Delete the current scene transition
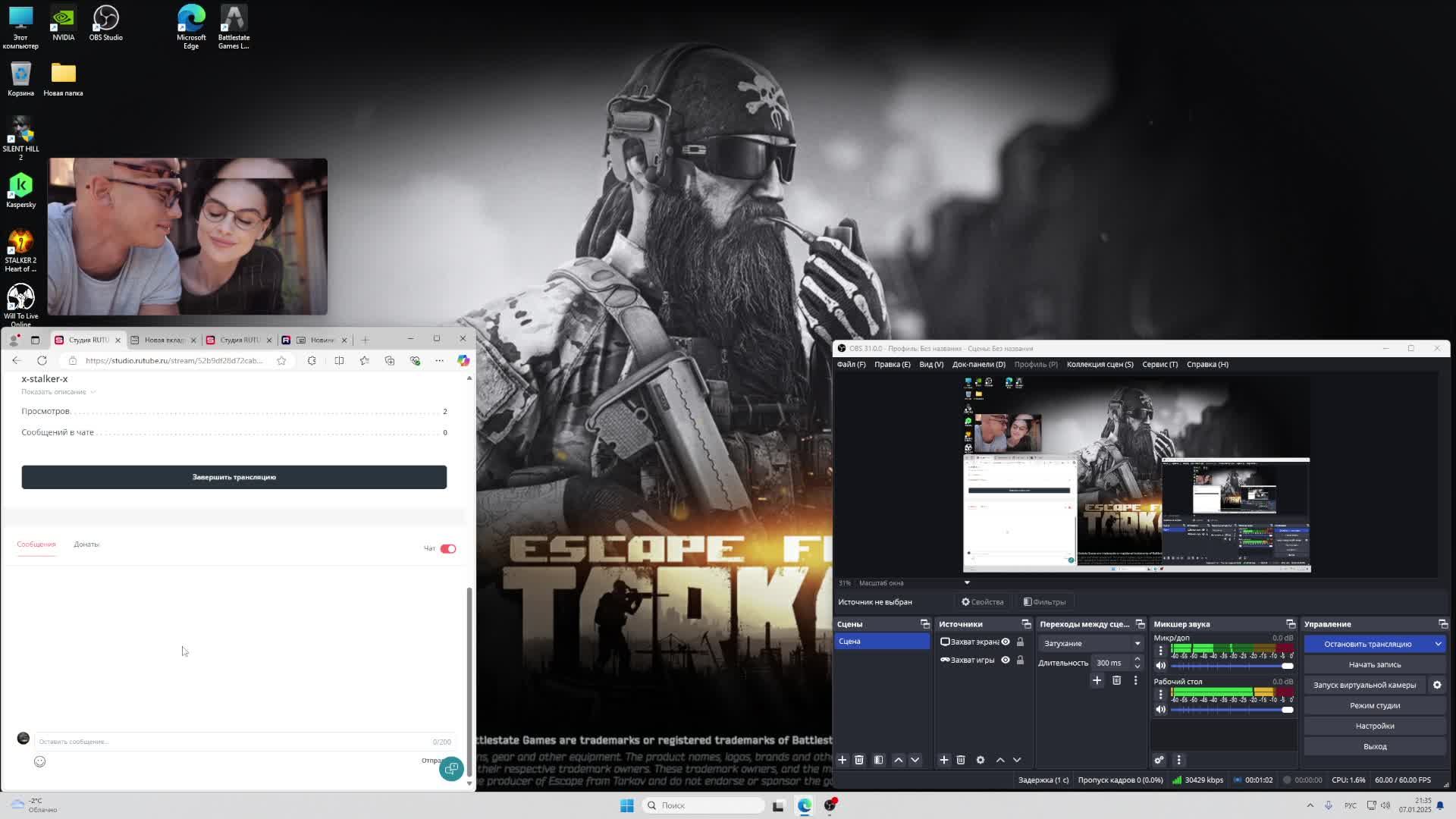Viewport: 1456px width, 819px height. [x=1116, y=680]
